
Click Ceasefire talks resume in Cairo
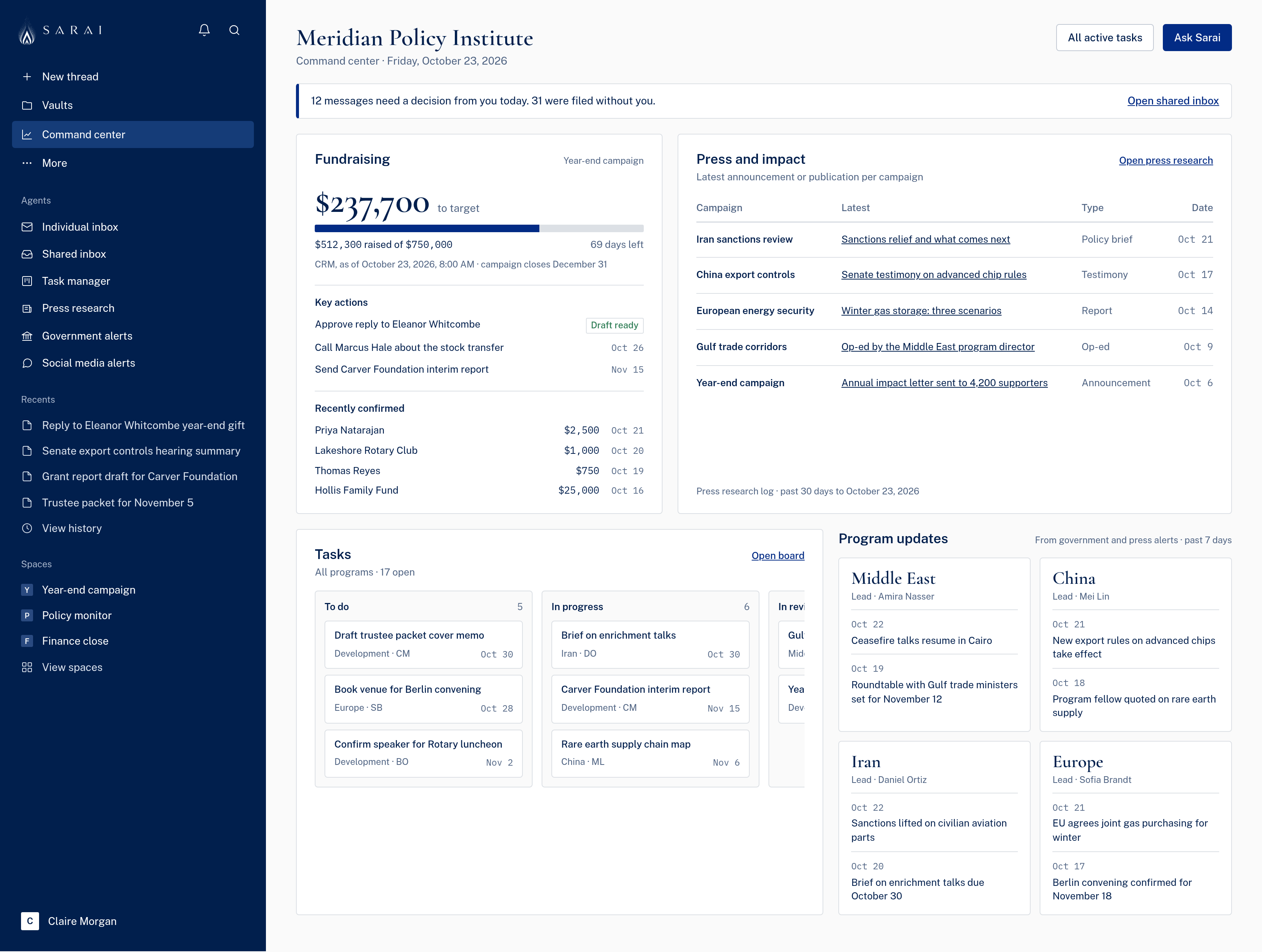coord(921,640)
